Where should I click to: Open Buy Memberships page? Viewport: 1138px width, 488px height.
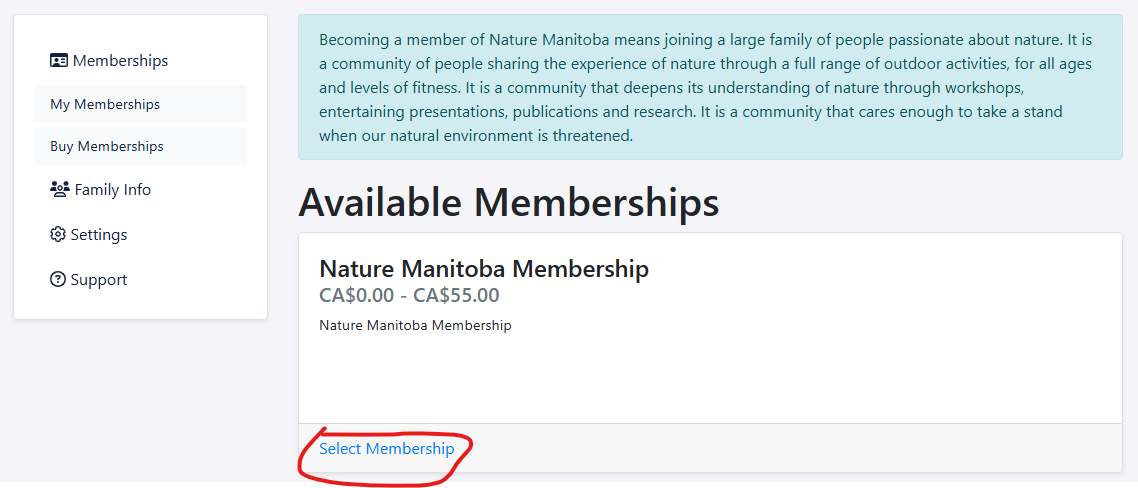coord(107,146)
